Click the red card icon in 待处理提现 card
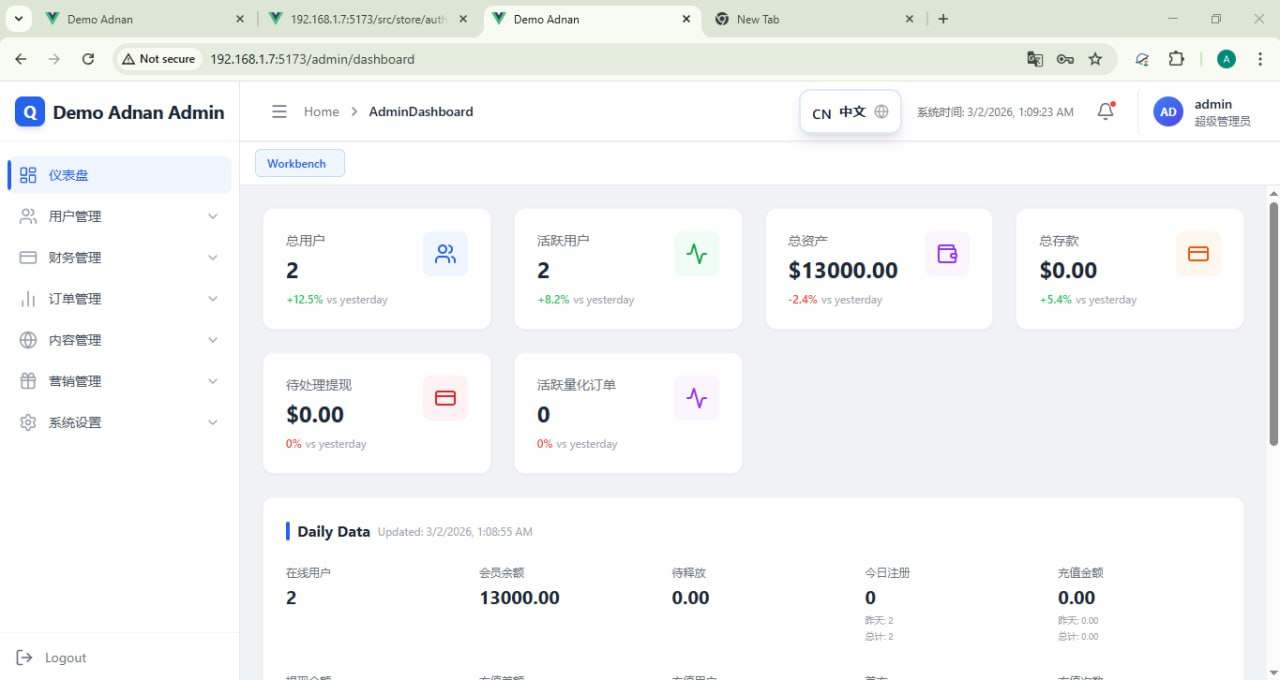Screen dimensions: 1280x680 445,398
